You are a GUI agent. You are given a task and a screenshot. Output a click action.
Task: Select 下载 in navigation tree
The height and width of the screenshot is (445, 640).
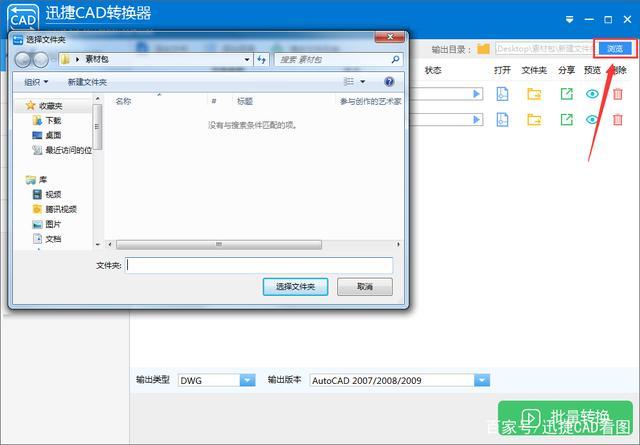(47, 120)
